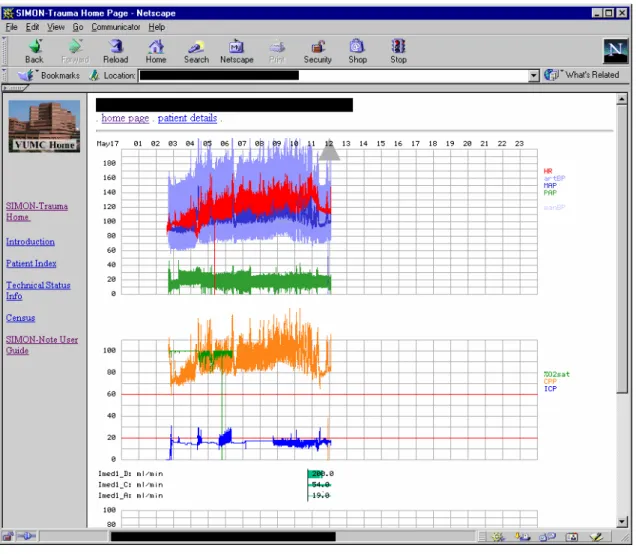Expand the collapsed personal toolbar tab
Screen dimensions: 636x554
pos(15,88)
